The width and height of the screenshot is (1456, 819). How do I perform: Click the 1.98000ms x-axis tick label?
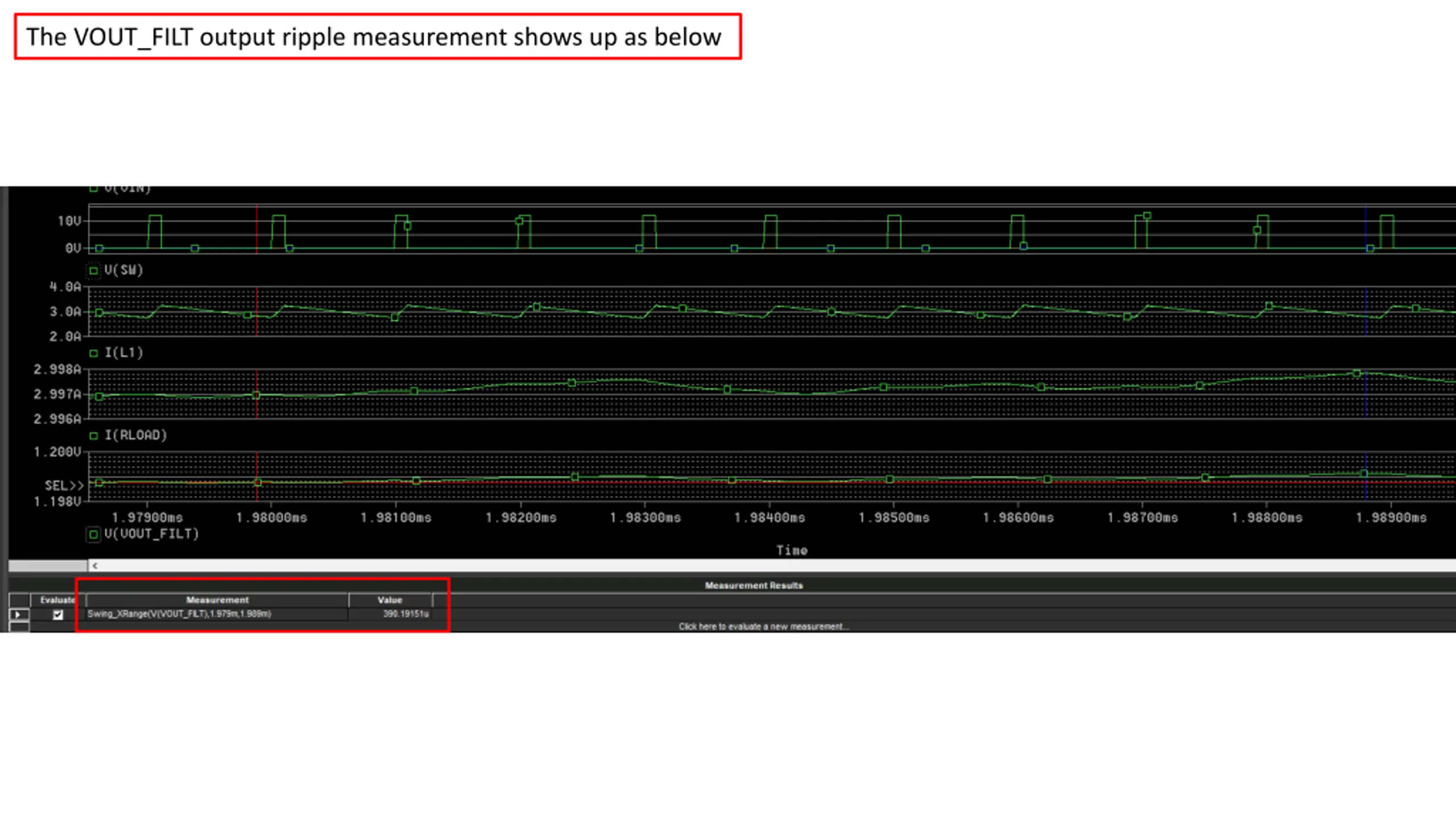271,518
